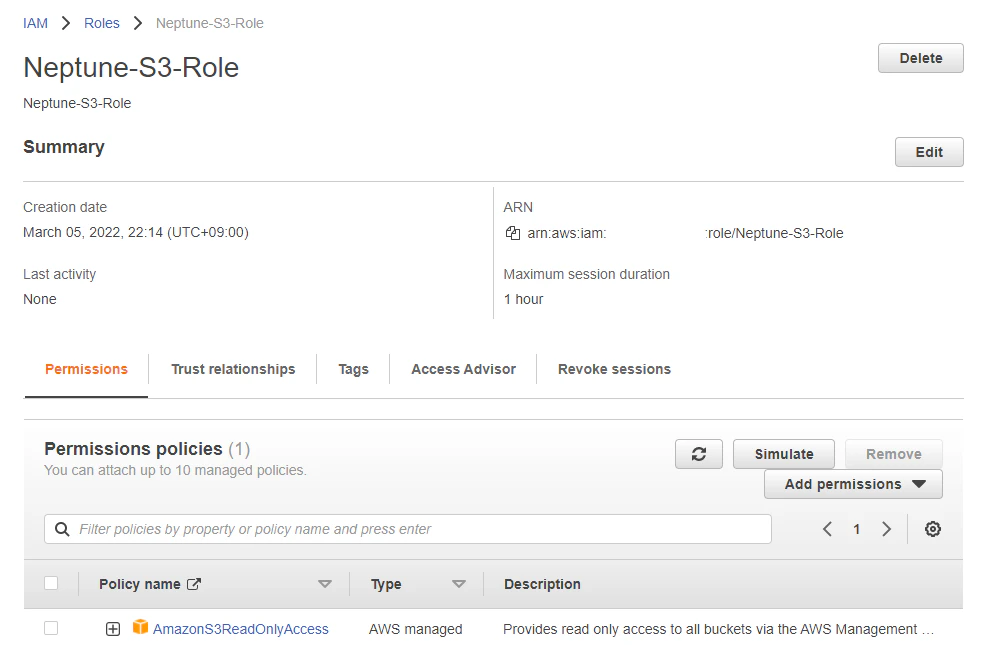
Task: Open the Add permissions dropdown
Action: coord(853,484)
